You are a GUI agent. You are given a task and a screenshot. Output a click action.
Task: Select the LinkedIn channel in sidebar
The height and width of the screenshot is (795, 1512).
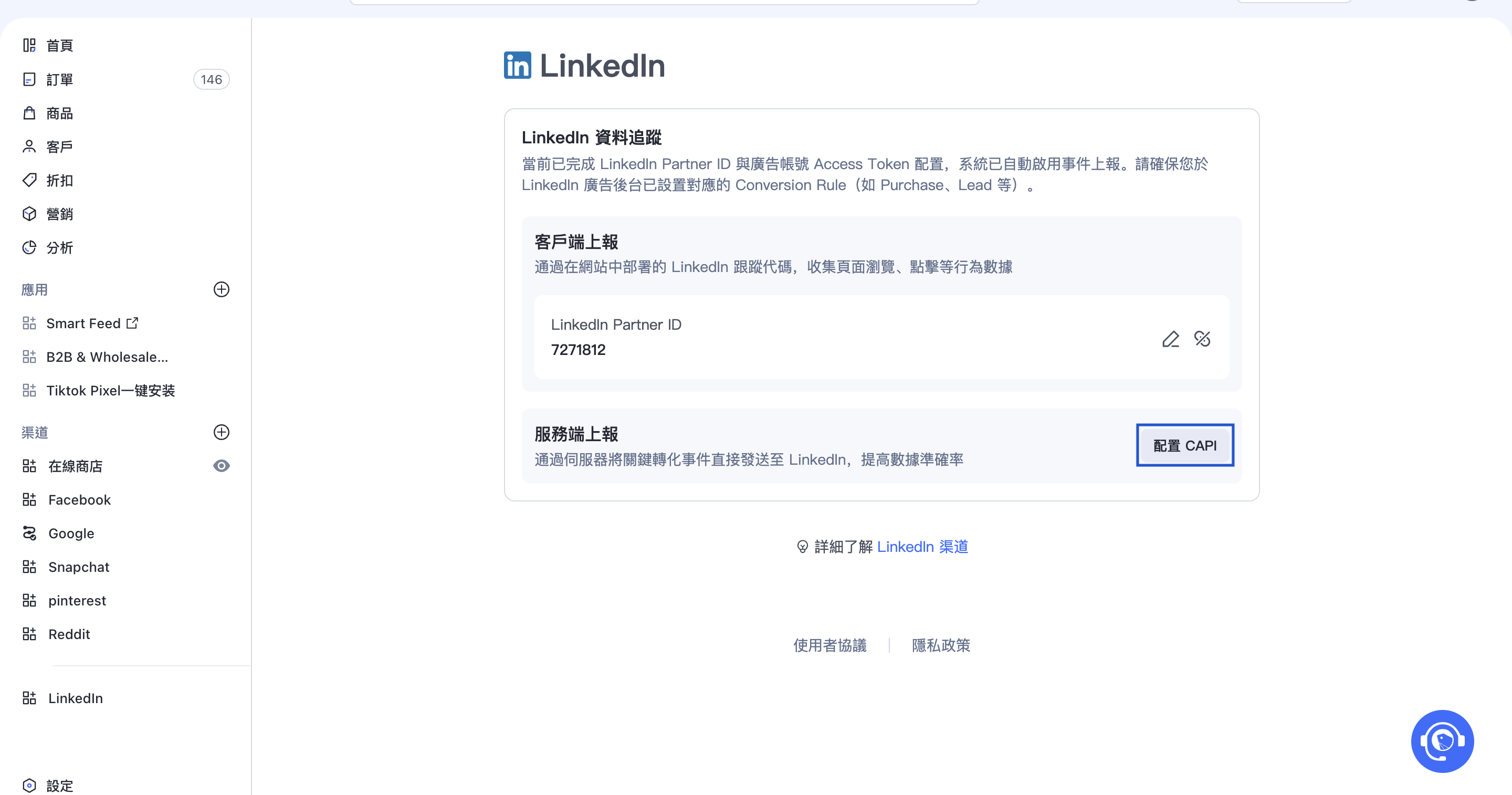[76, 698]
